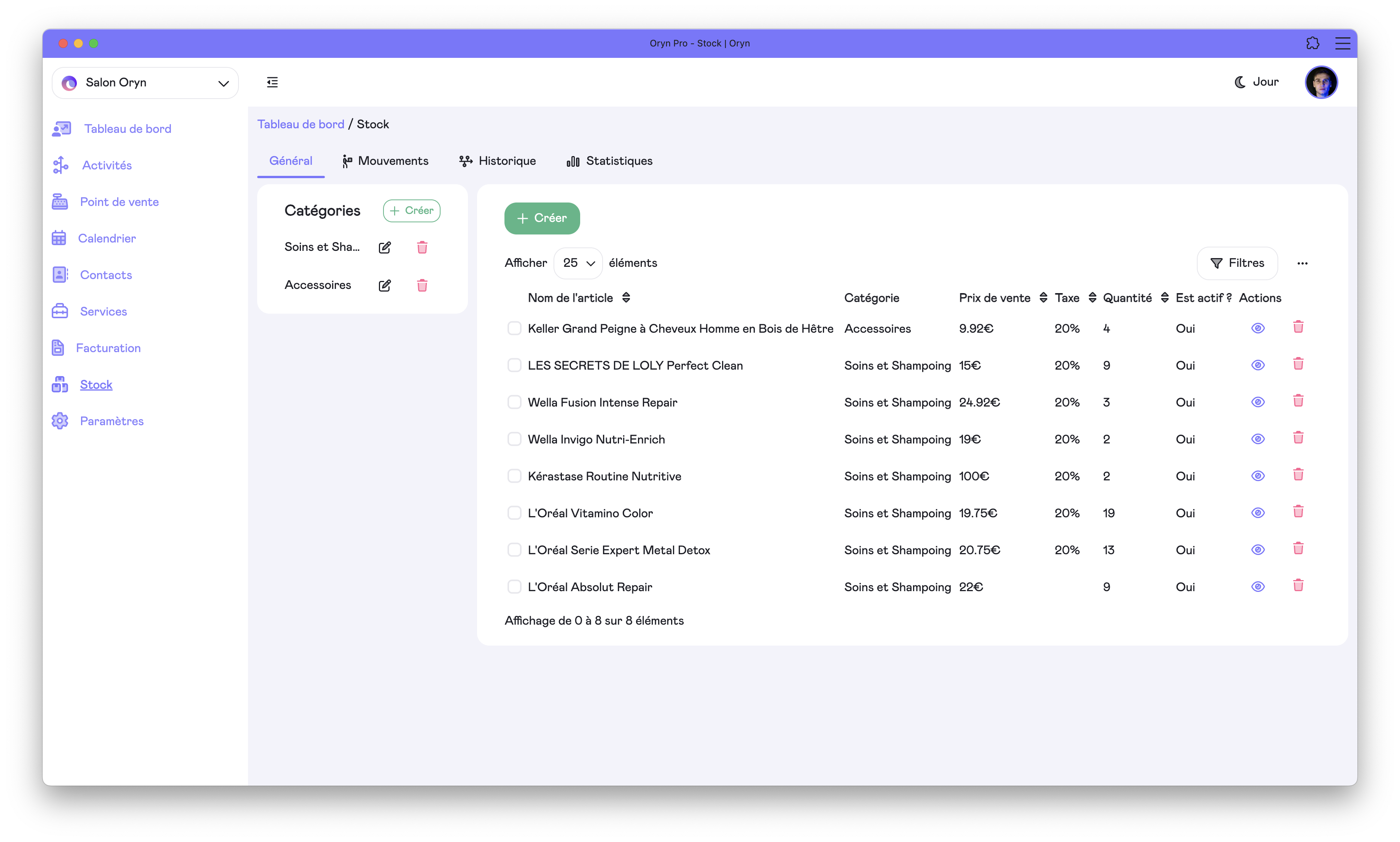
Task: Click the green Créer article button
Action: [x=541, y=218]
